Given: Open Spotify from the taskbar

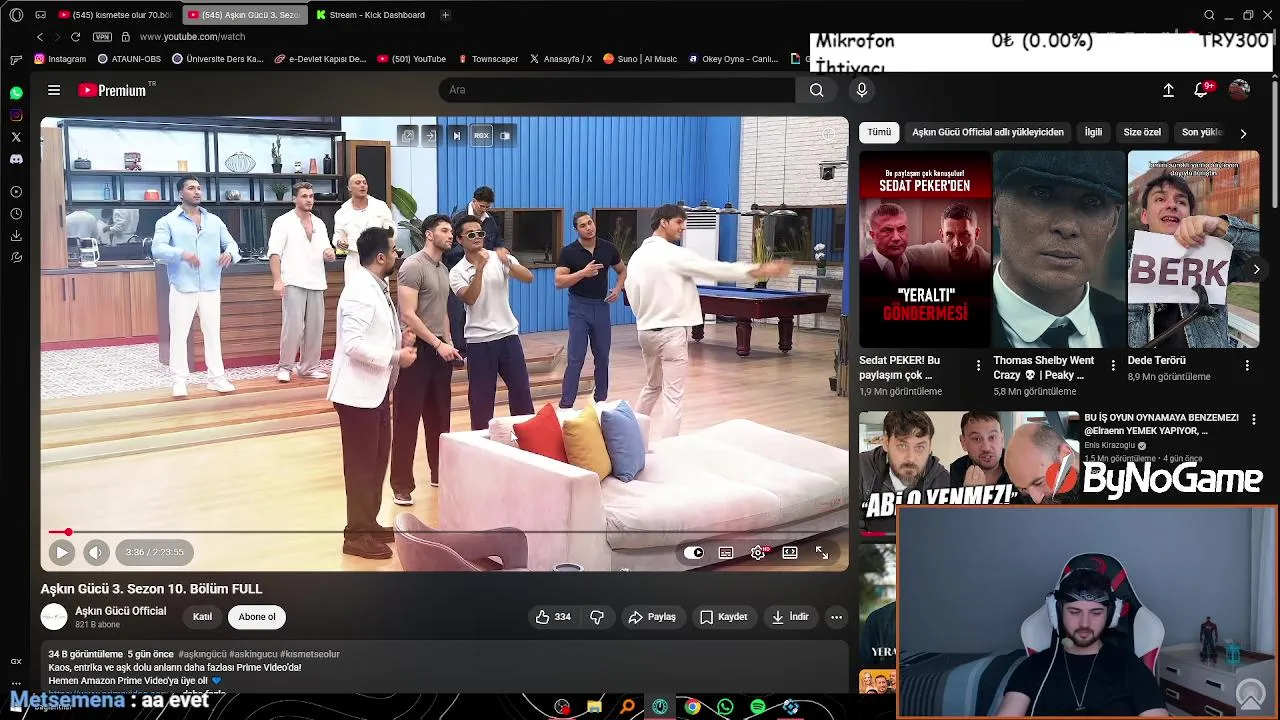Looking at the screenshot, I should (x=758, y=708).
